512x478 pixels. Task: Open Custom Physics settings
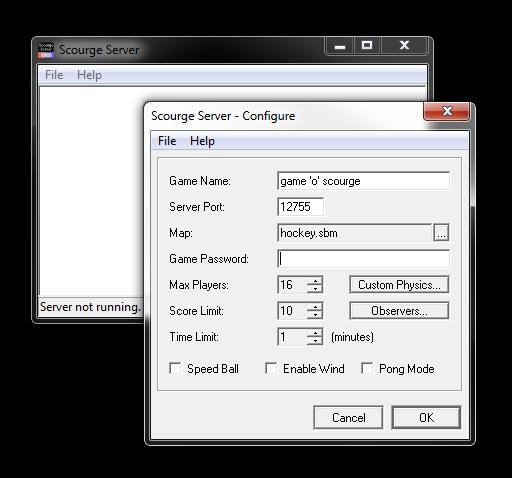399,285
